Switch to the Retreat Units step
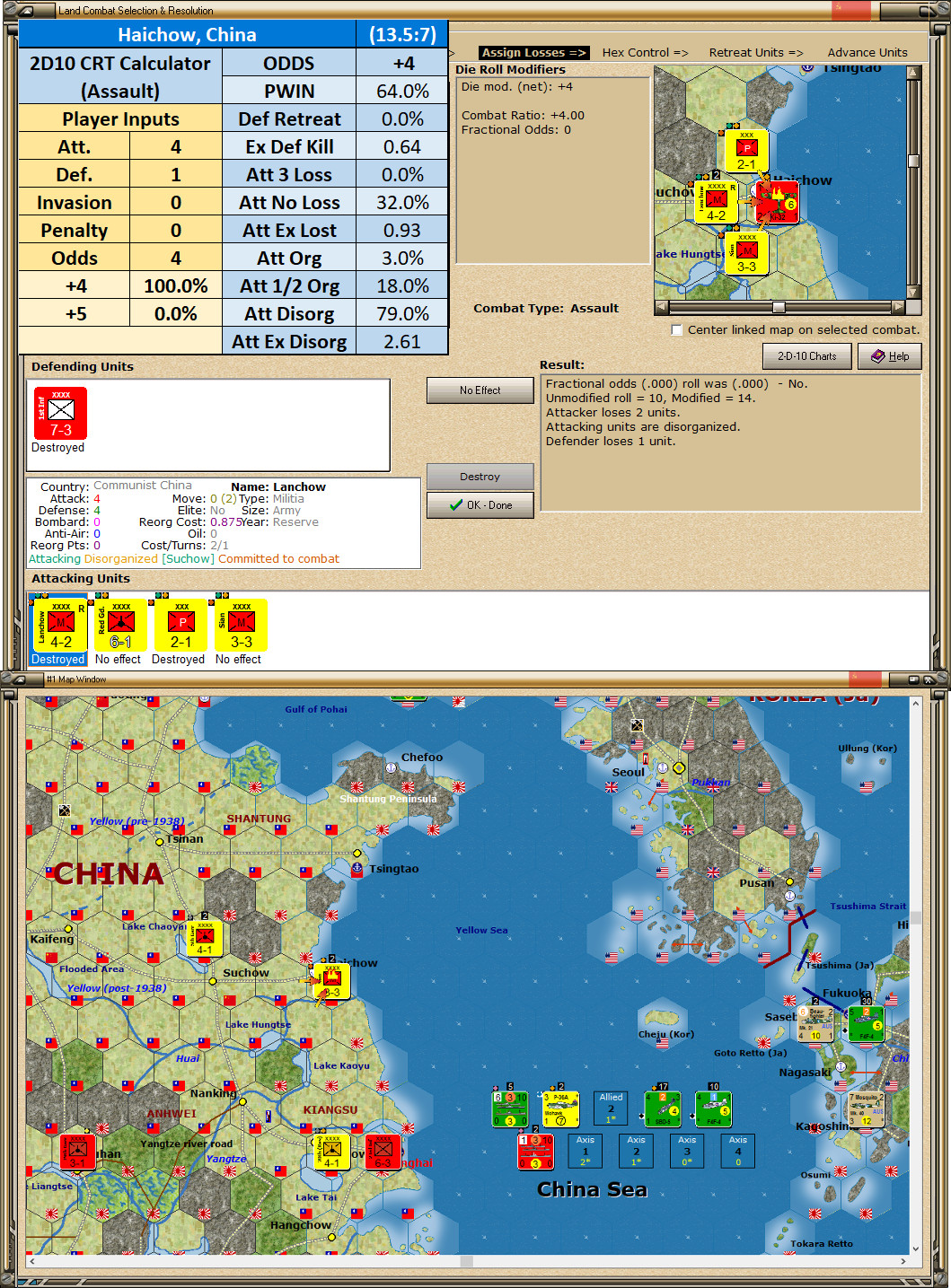The image size is (951, 1288). 756,53
